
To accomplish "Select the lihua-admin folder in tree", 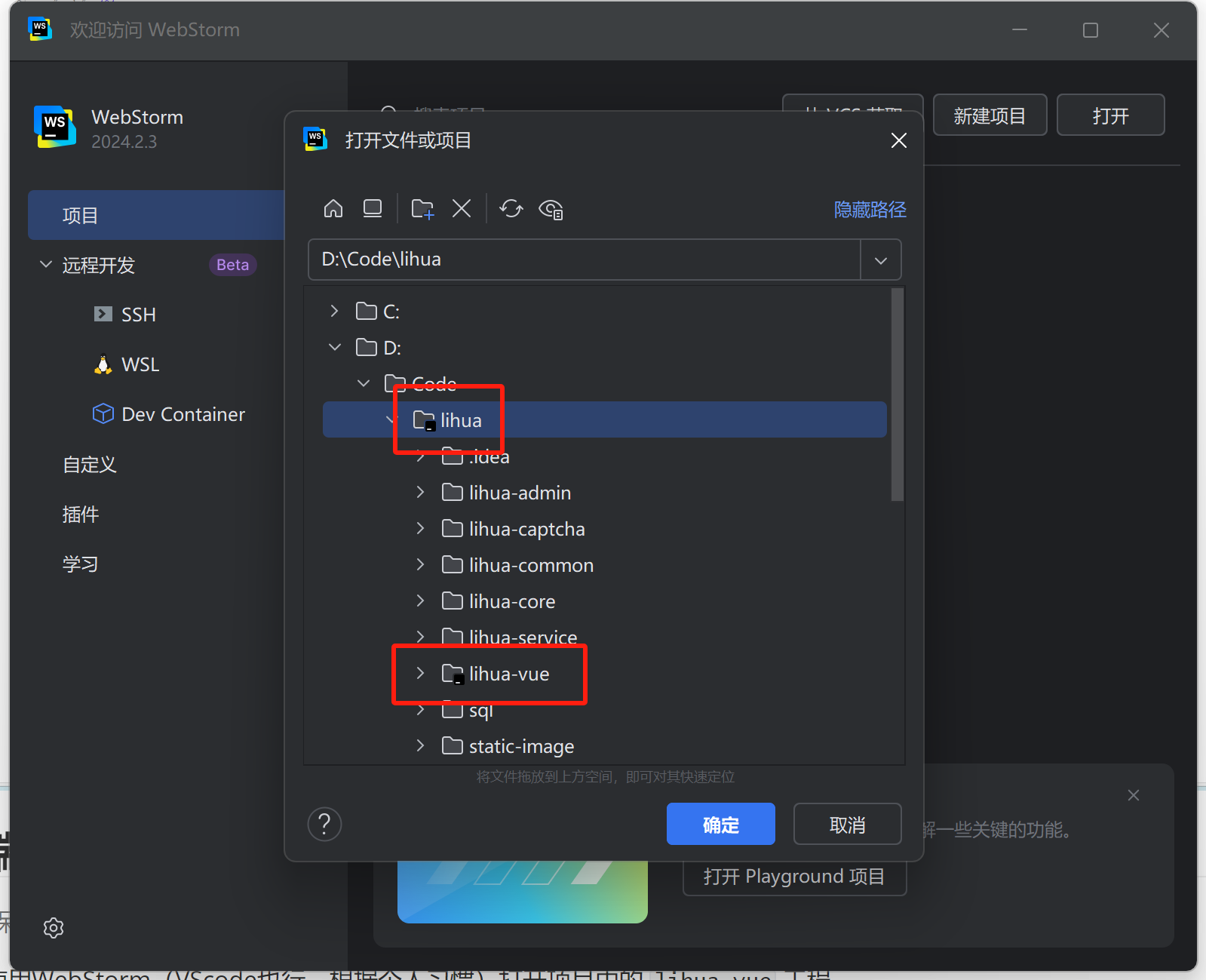I will (x=519, y=493).
